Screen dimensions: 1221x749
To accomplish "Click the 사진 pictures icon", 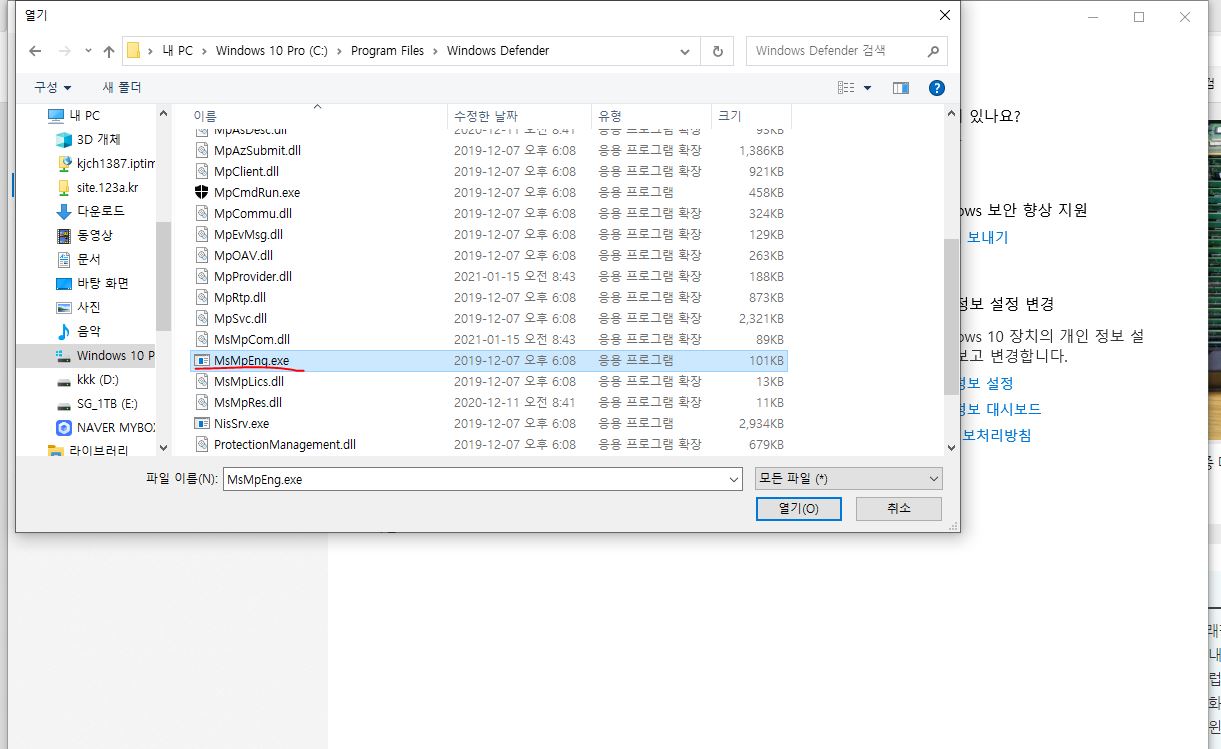I will click(63, 307).
